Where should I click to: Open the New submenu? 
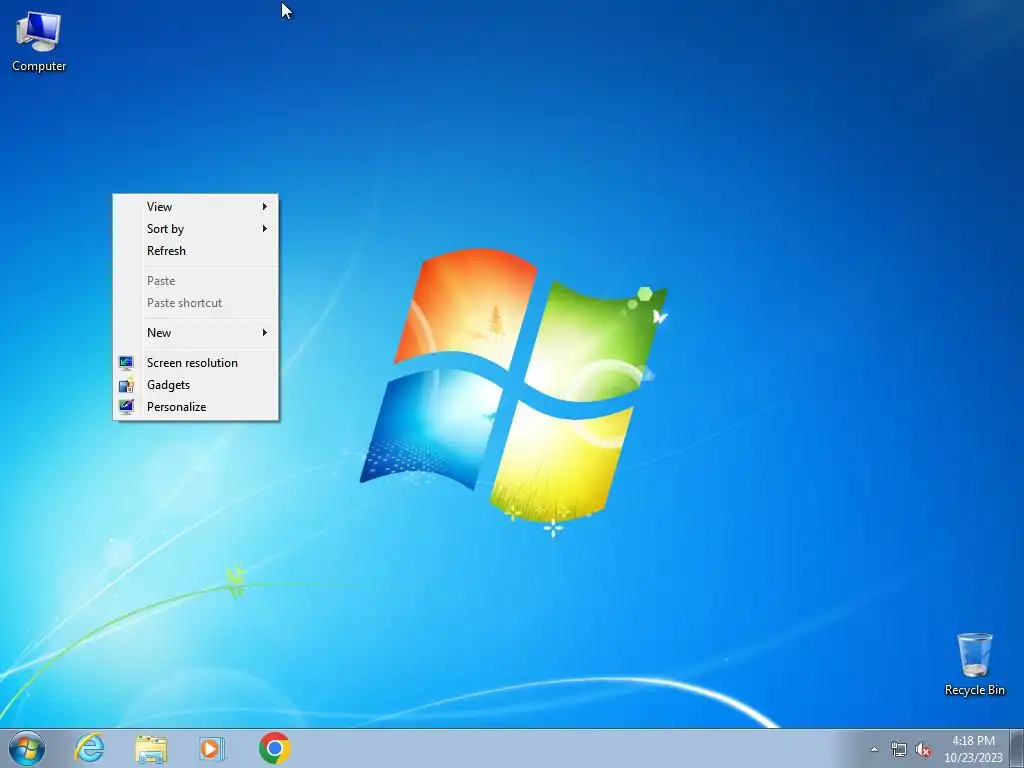click(x=196, y=332)
